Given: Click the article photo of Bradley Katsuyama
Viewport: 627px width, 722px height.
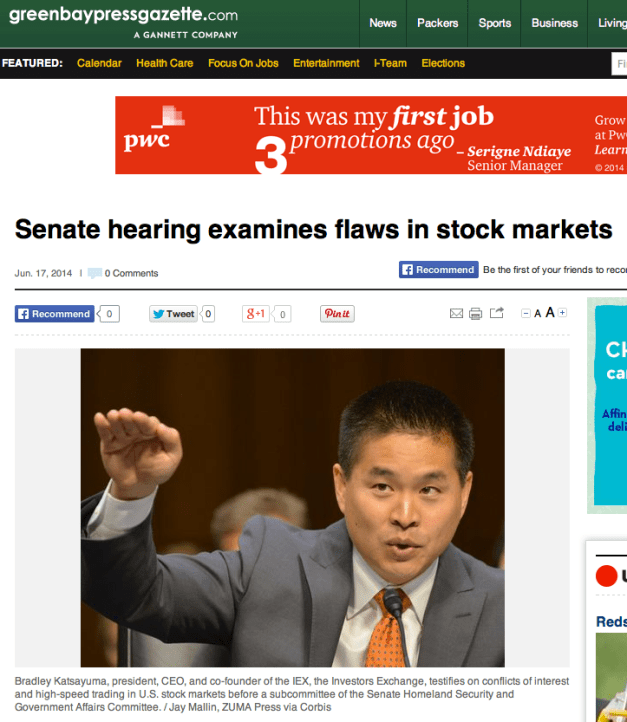Looking at the screenshot, I should point(292,507).
